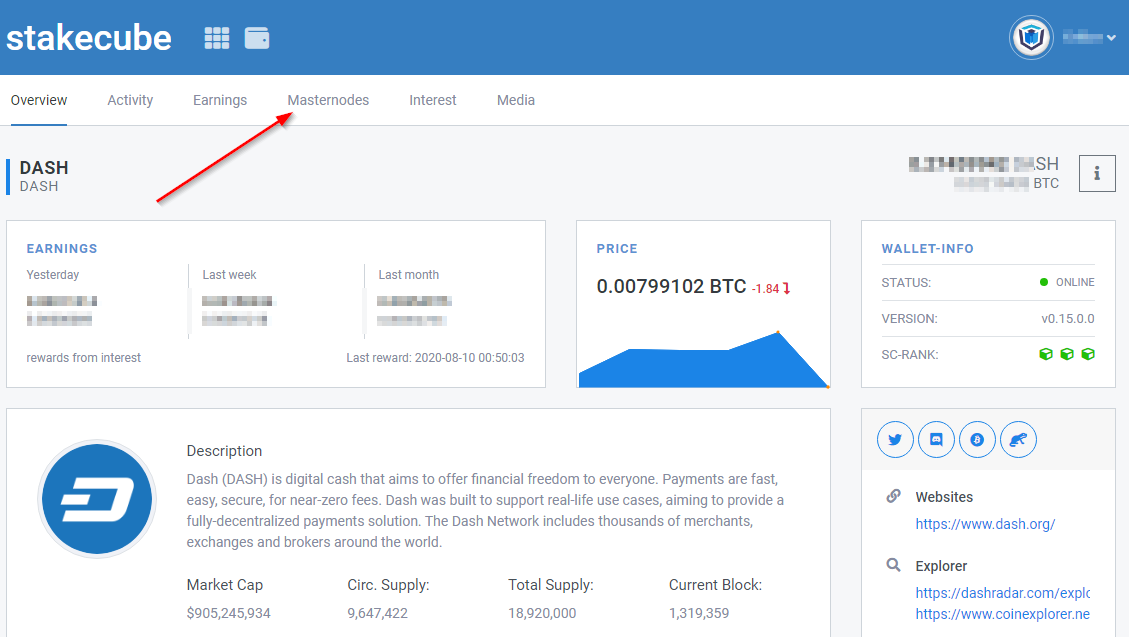Click the Current Block value 1,319,359

pos(699,613)
